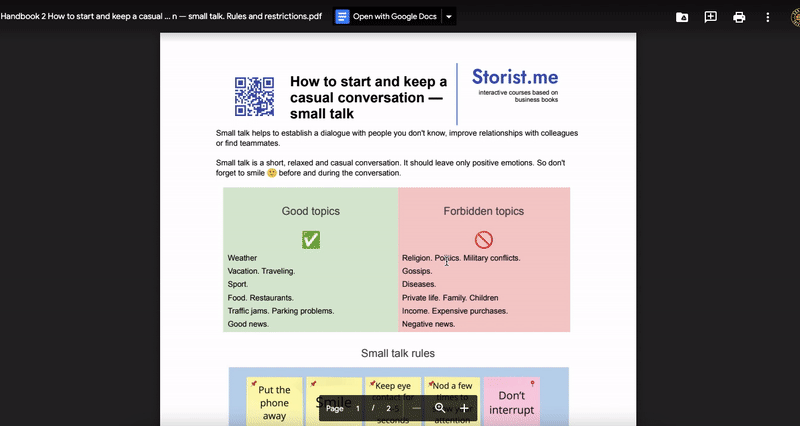Click Open with Google Docs button
This screenshot has width=800, height=426.
[x=387, y=16]
